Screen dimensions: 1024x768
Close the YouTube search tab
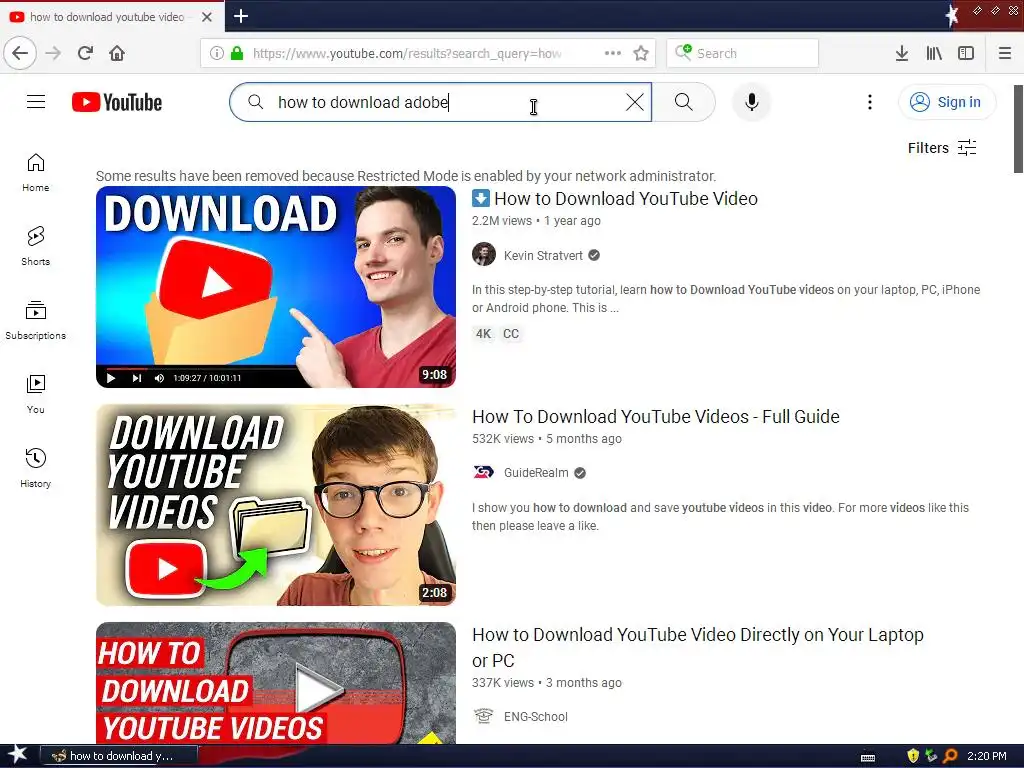(x=207, y=17)
